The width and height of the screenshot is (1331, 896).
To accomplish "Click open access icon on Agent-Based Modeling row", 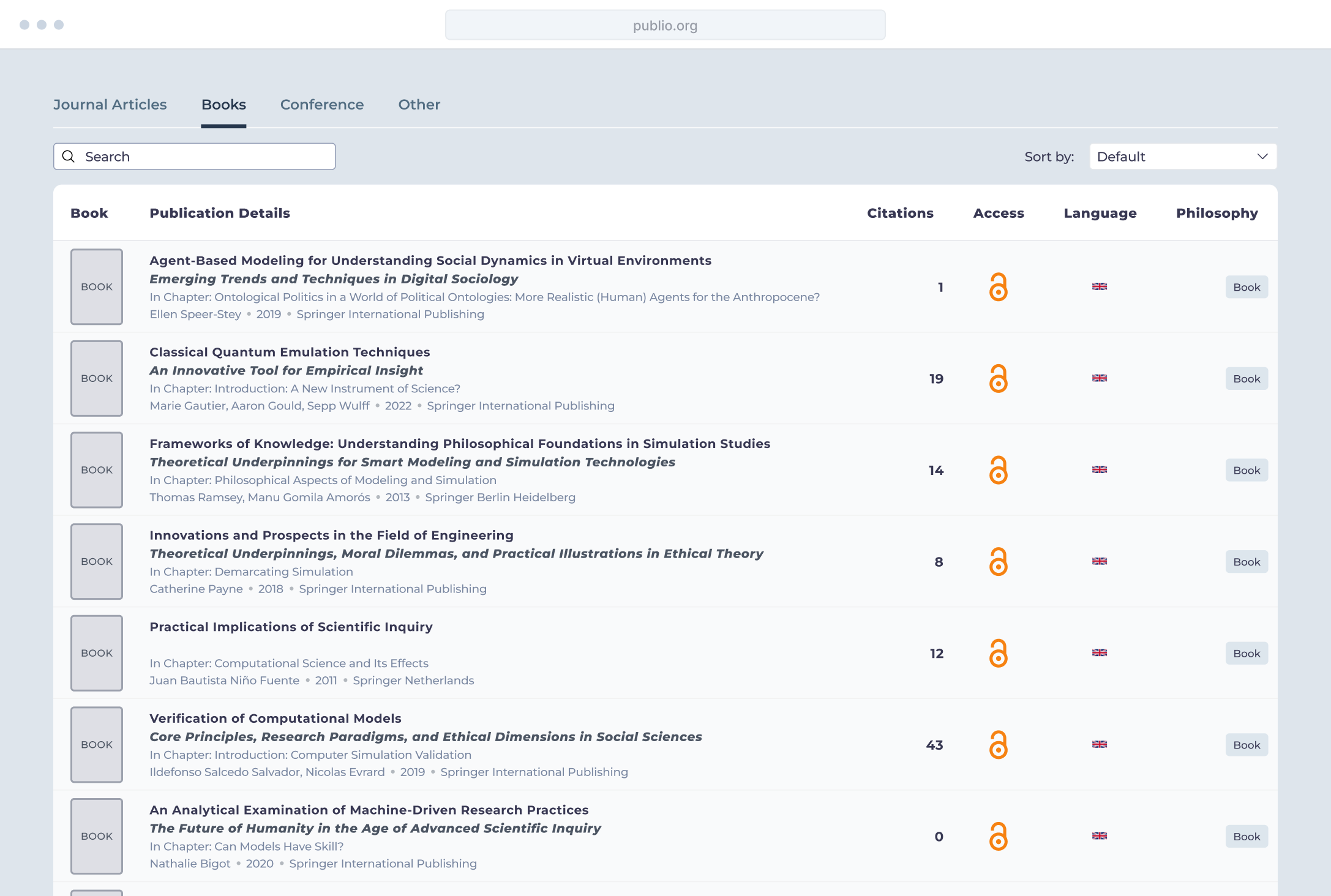I will (998, 287).
